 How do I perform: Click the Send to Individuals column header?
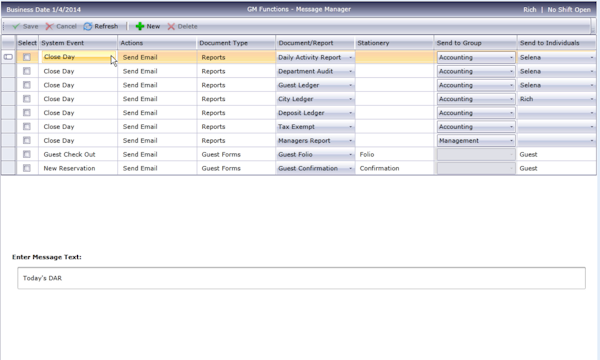click(557, 43)
